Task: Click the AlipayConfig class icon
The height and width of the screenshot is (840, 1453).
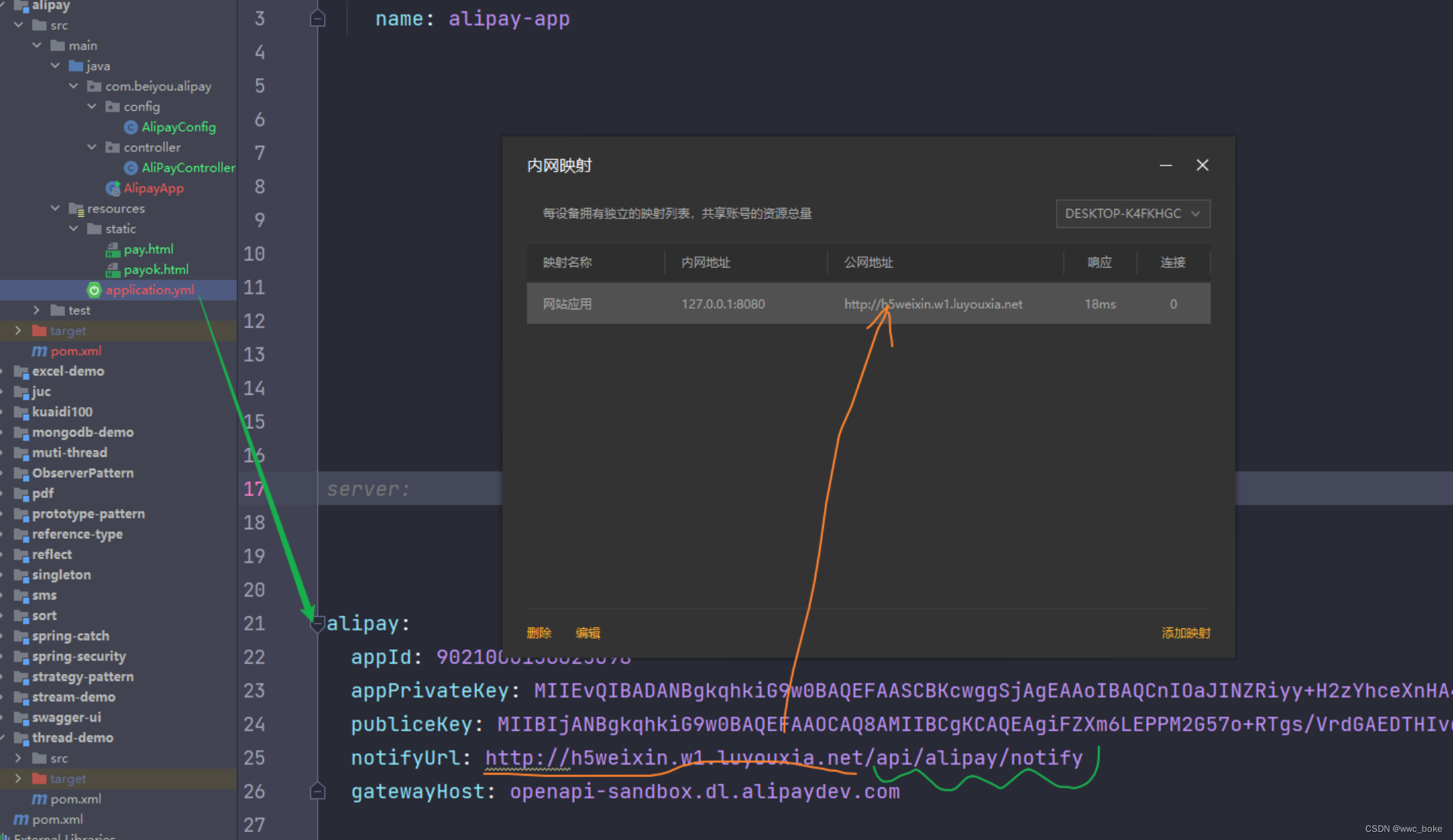Action: (131, 127)
